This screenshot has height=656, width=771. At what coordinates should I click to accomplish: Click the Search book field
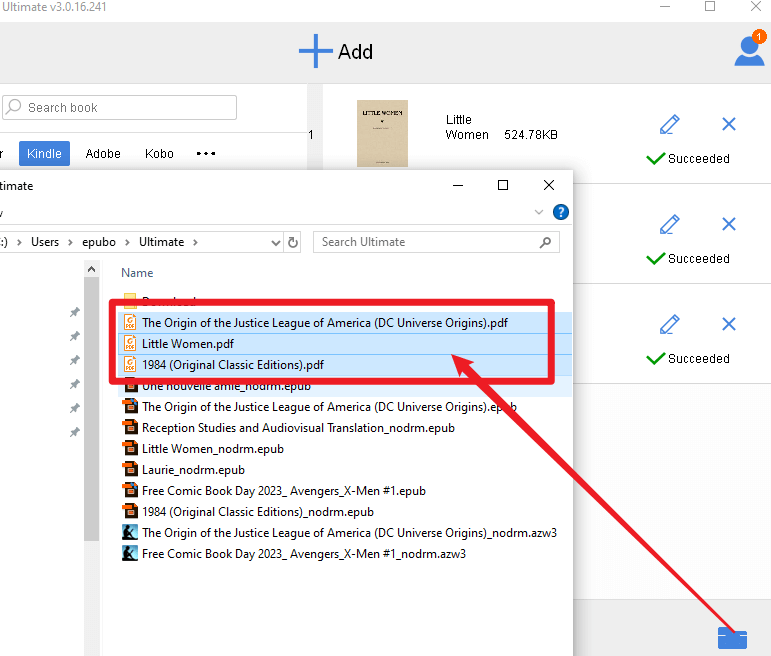coord(119,108)
